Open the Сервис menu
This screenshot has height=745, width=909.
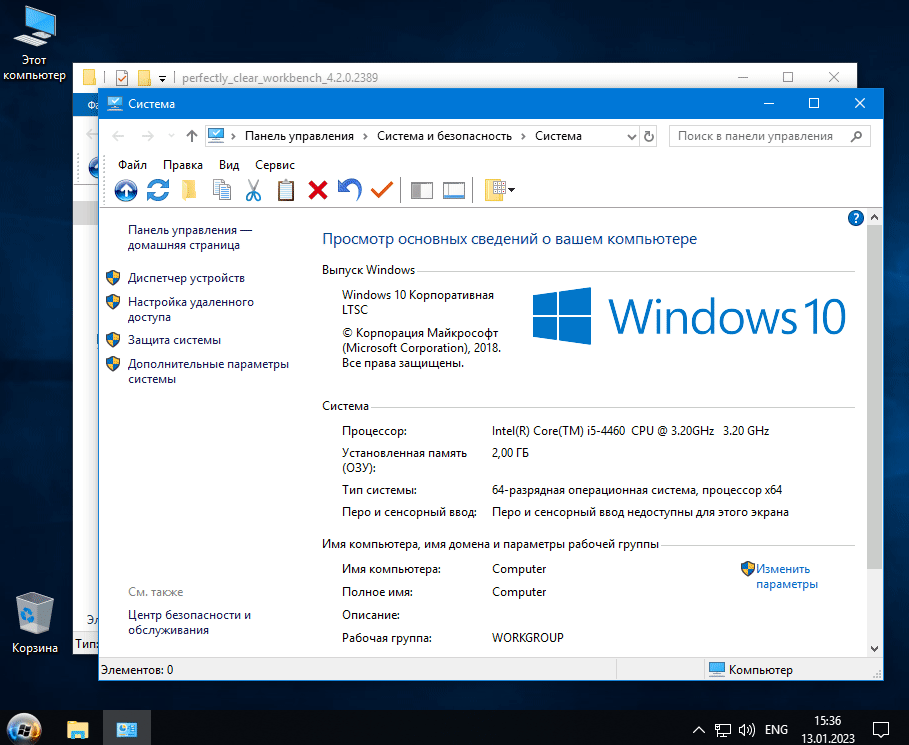pyautogui.click(x=275, y=165)
